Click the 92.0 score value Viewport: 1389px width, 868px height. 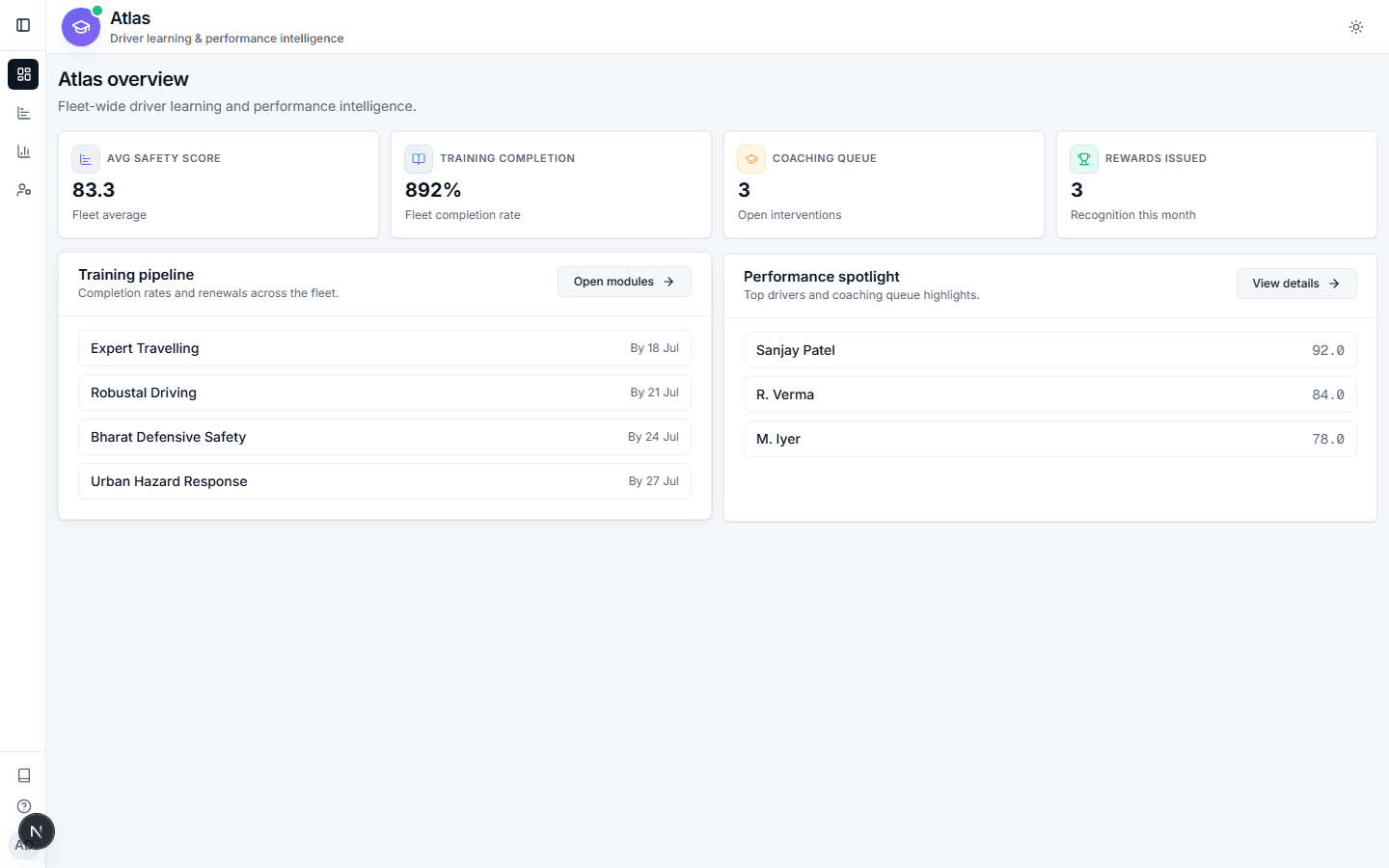1328,350
